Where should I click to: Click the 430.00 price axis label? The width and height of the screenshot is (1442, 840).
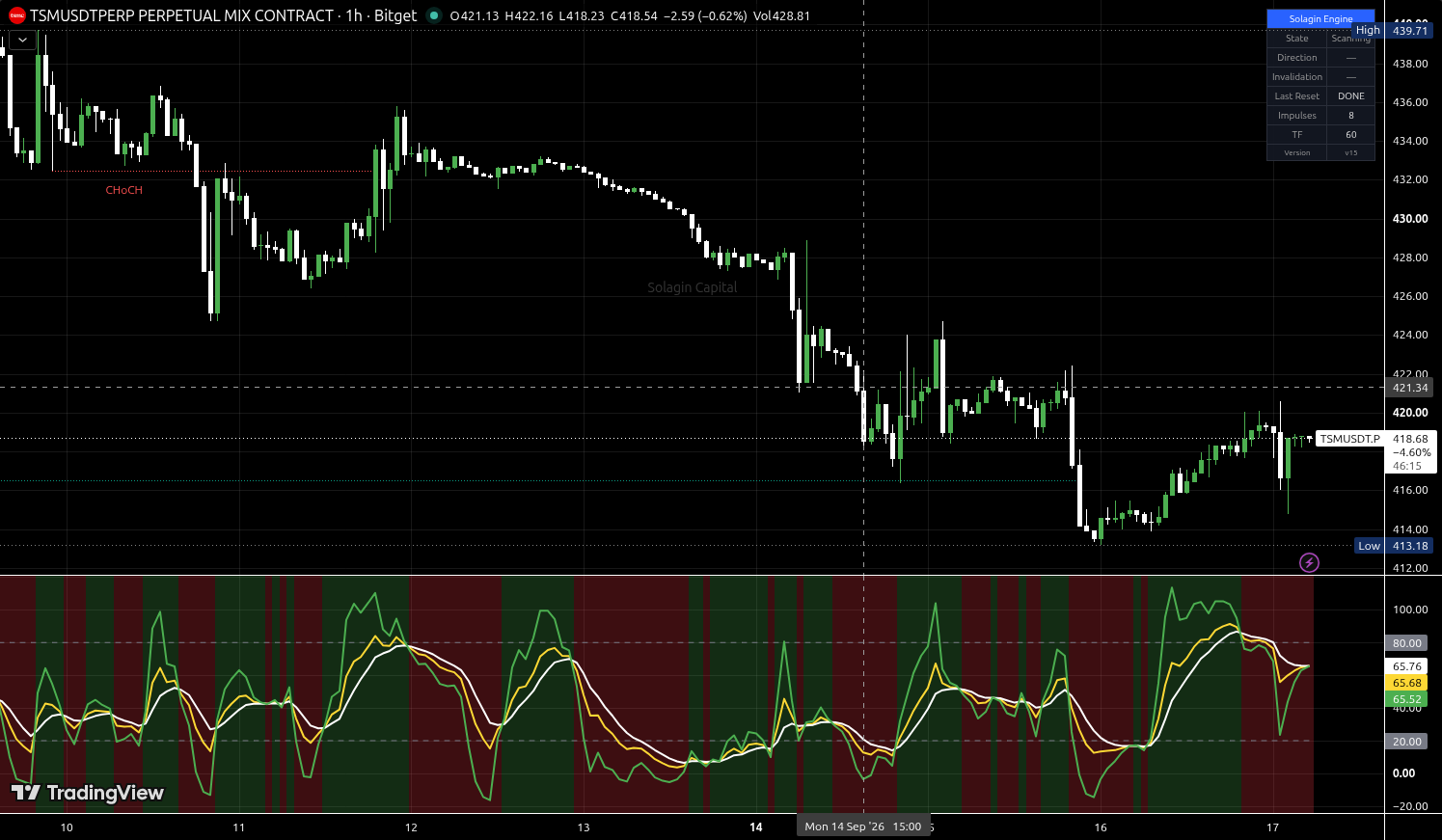pyautogui.click(x=1409, y=219)
